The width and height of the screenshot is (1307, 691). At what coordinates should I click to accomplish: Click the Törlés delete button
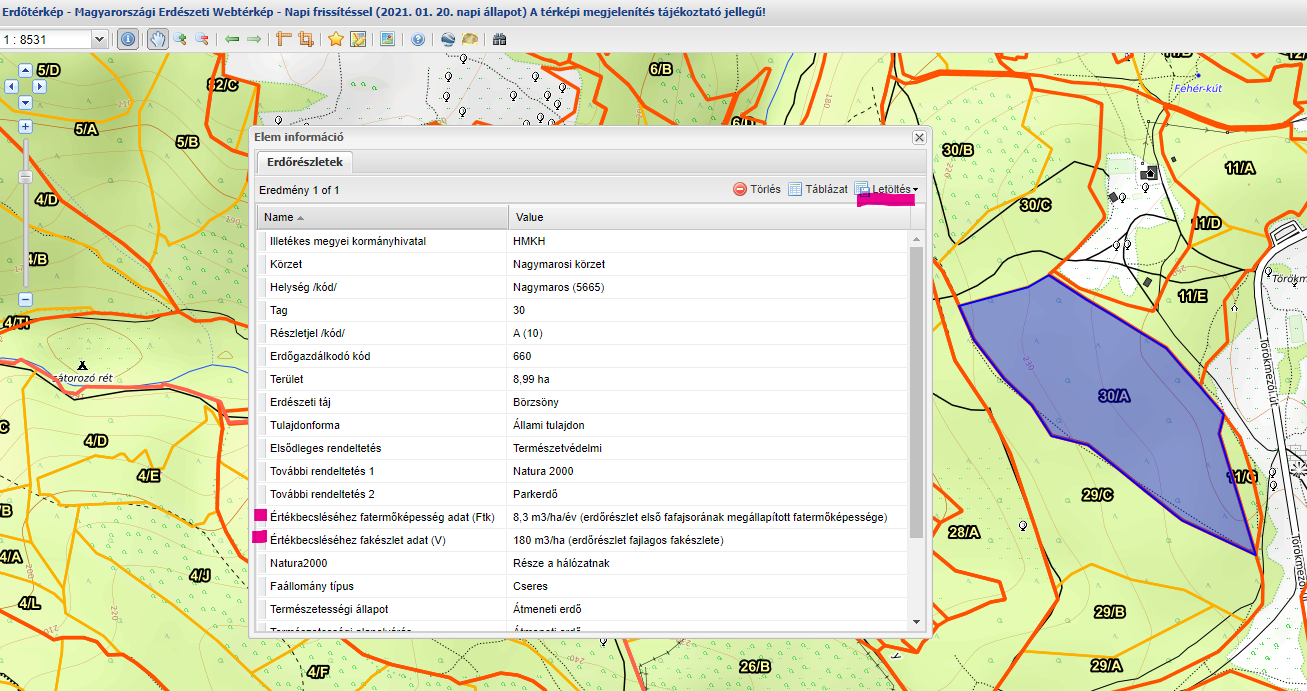pyautogui.click(x=757, y=189)
